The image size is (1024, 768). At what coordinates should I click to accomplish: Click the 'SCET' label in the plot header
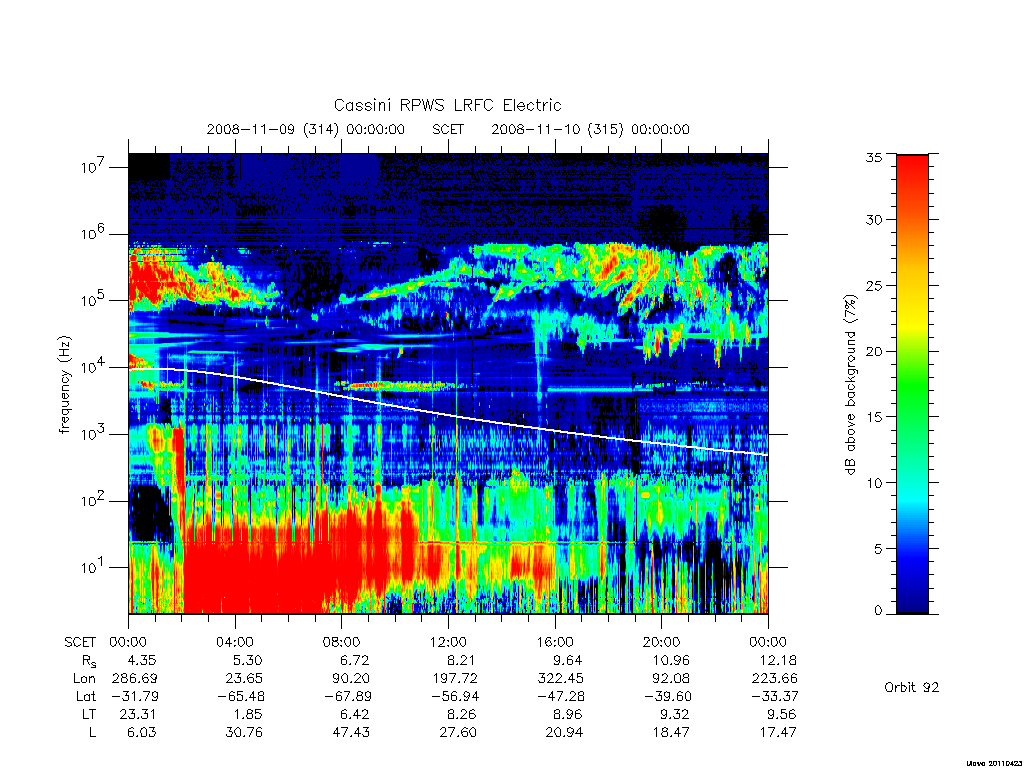(x=448, y=129)
